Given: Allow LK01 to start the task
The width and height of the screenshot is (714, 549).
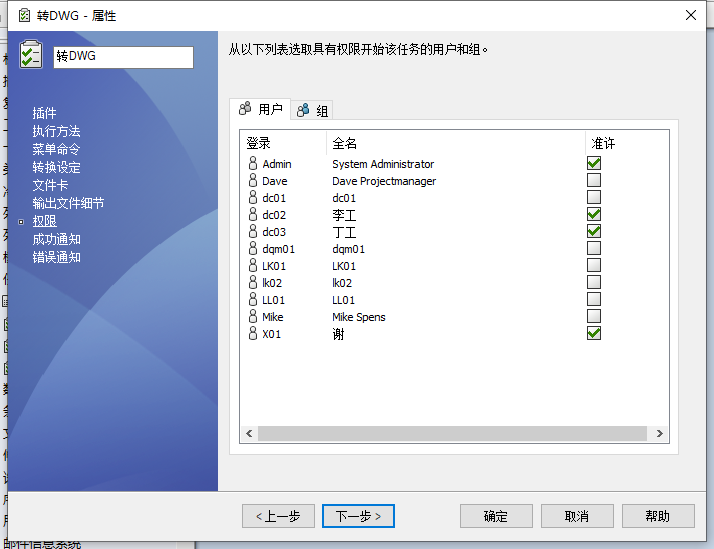Looking at the screenshot, I should (594, 265).
